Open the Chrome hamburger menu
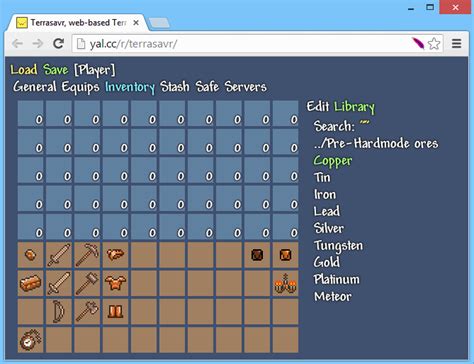This screenshot has height=364, width=474. point(457,43)
